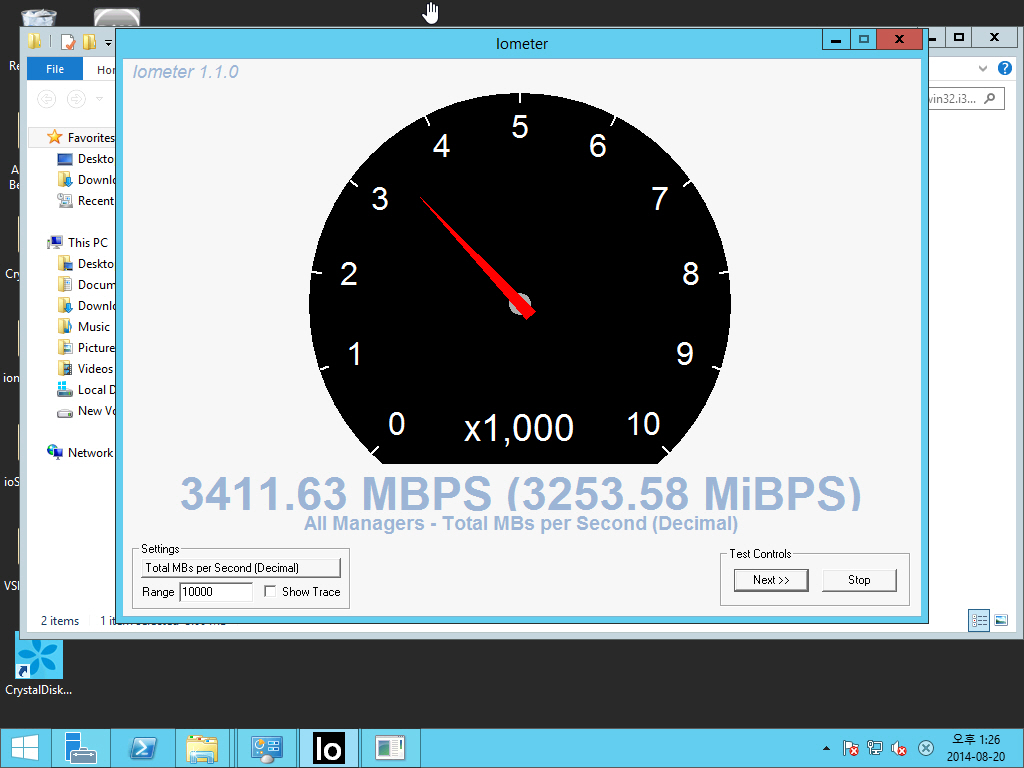Select Favorites in Explorer's navigation pane
Screen dimensions: 1024x768
(82, 138)
